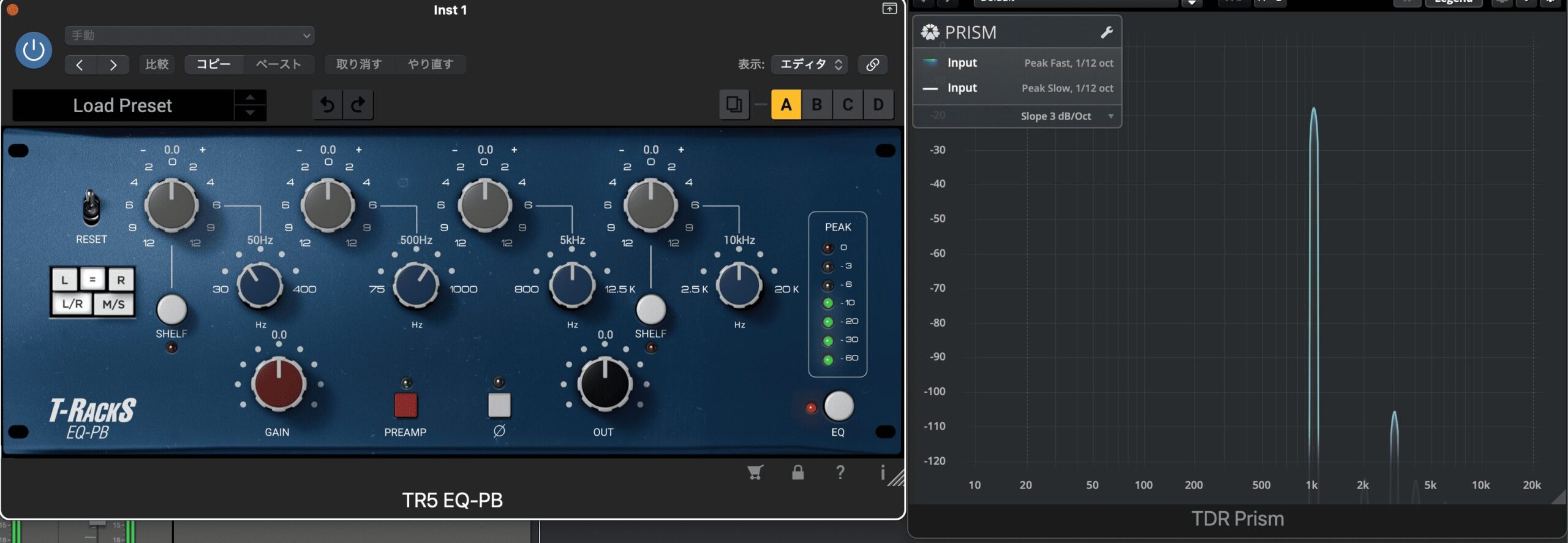Click the ペースト paste button
This screenshot has width=1568, height=543.
pyautogui.click(x=279, y=64)
